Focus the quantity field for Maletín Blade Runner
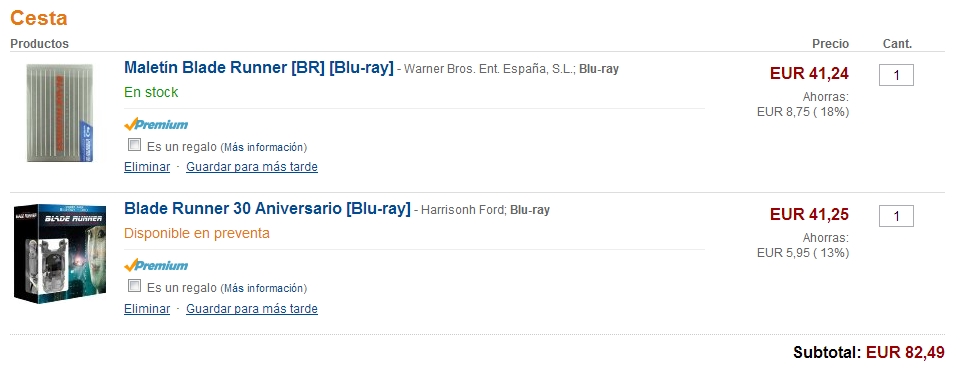This screenshot has height=384, width=960. (x=896, y=75)
